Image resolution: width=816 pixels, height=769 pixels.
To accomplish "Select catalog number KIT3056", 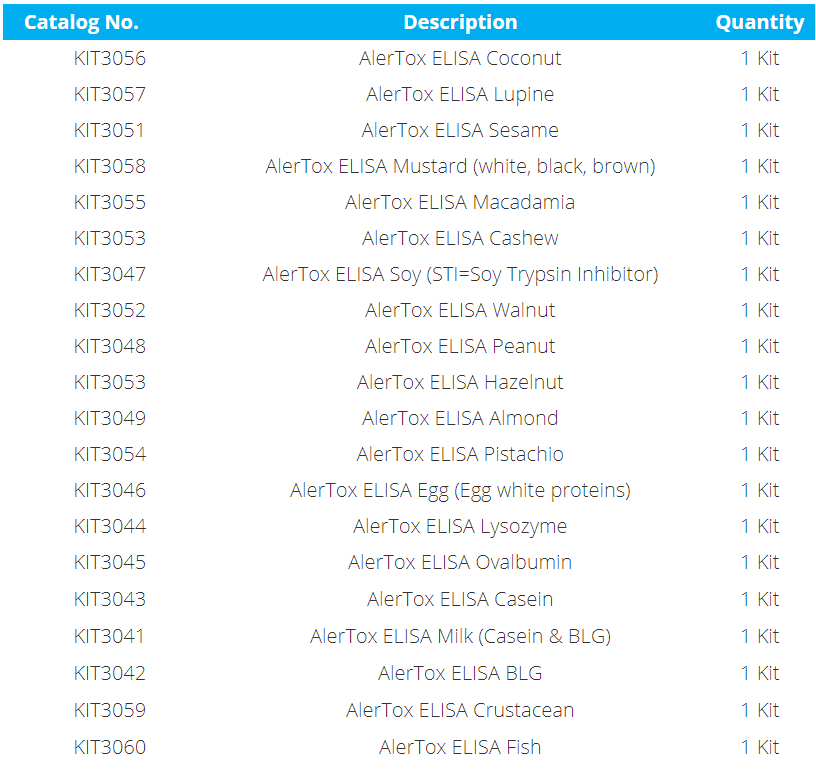I will 109,58.
